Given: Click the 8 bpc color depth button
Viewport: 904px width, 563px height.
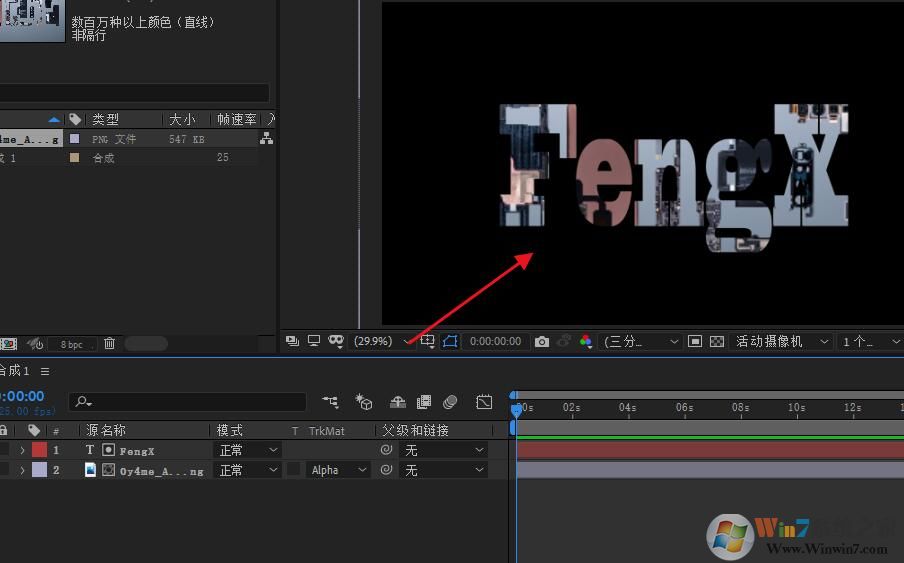Looking at the screenshot, I should pos(71,344).
